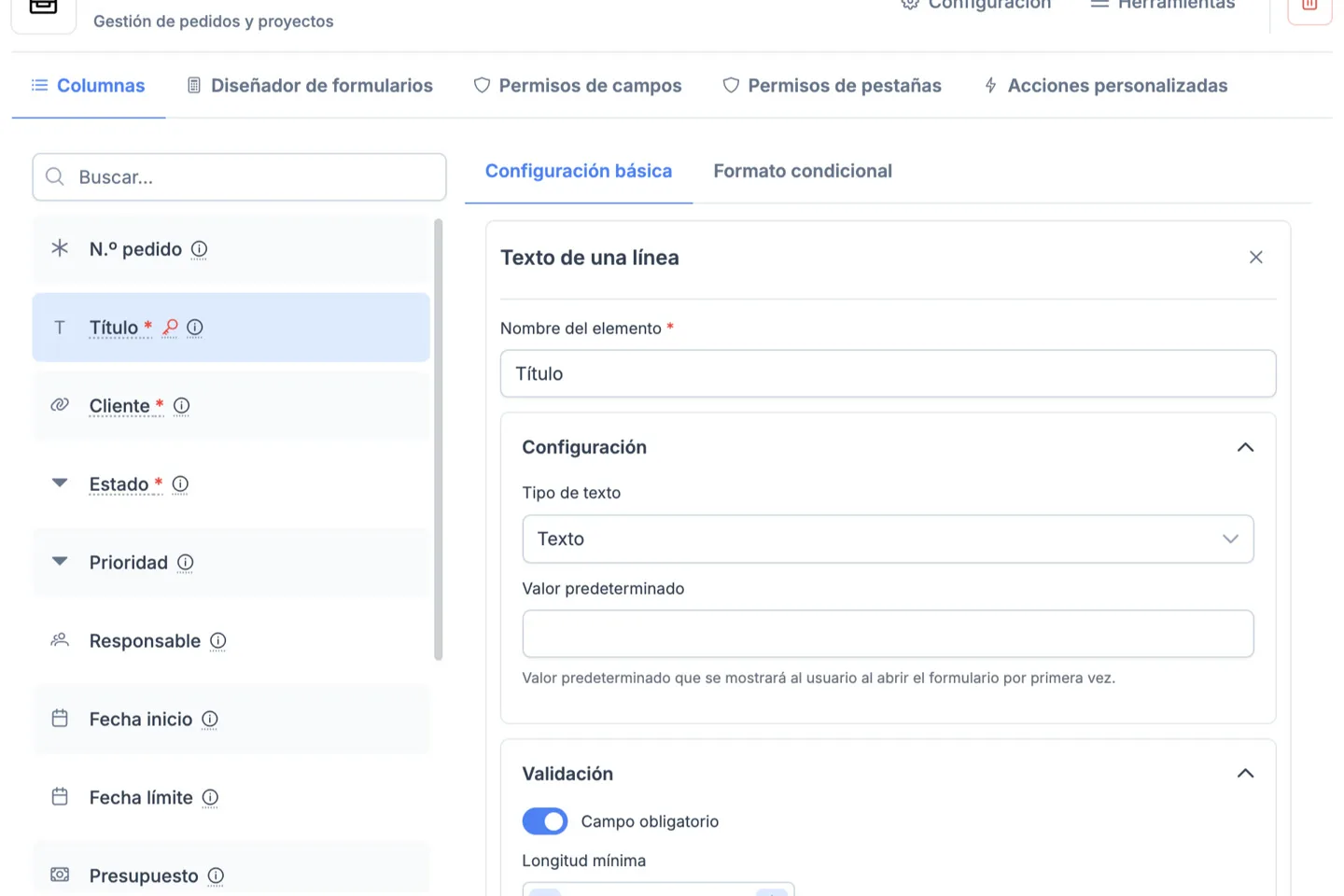Collapse the Configuración section
This screenshot has width=1344, height=896.
click(x=1245, y=447)
